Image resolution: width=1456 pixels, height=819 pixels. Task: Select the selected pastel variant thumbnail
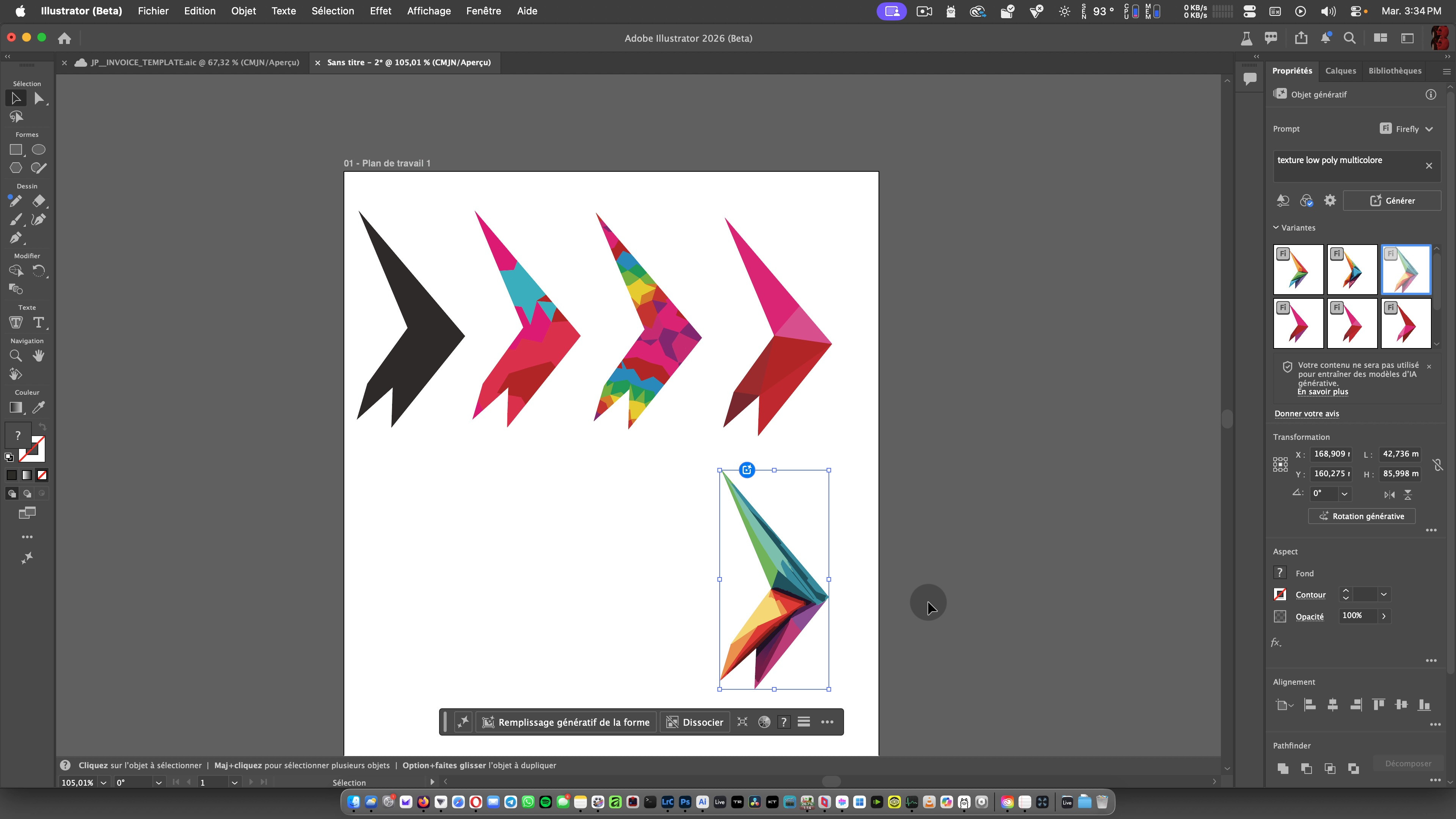1406,270
